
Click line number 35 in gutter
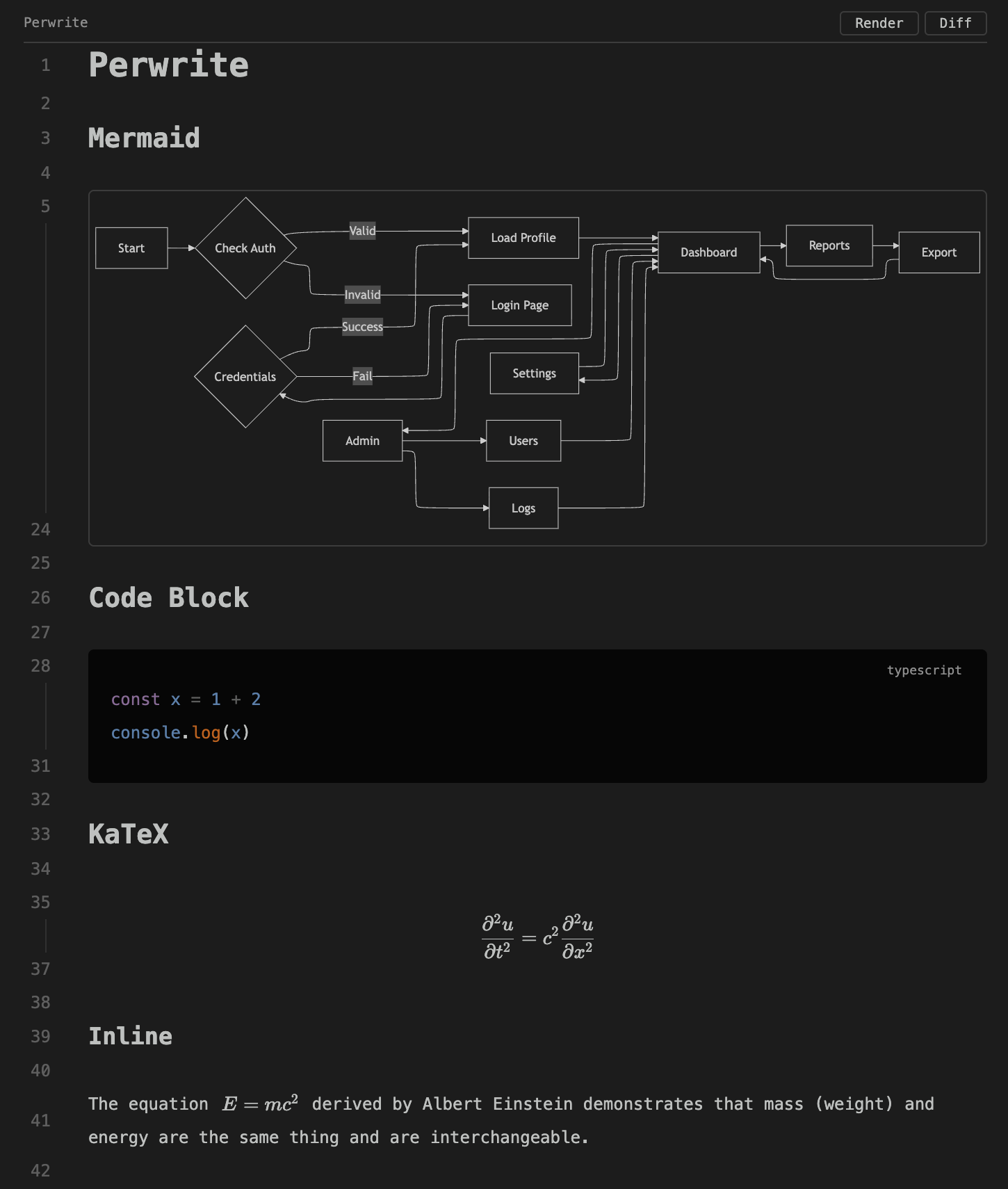40,903
